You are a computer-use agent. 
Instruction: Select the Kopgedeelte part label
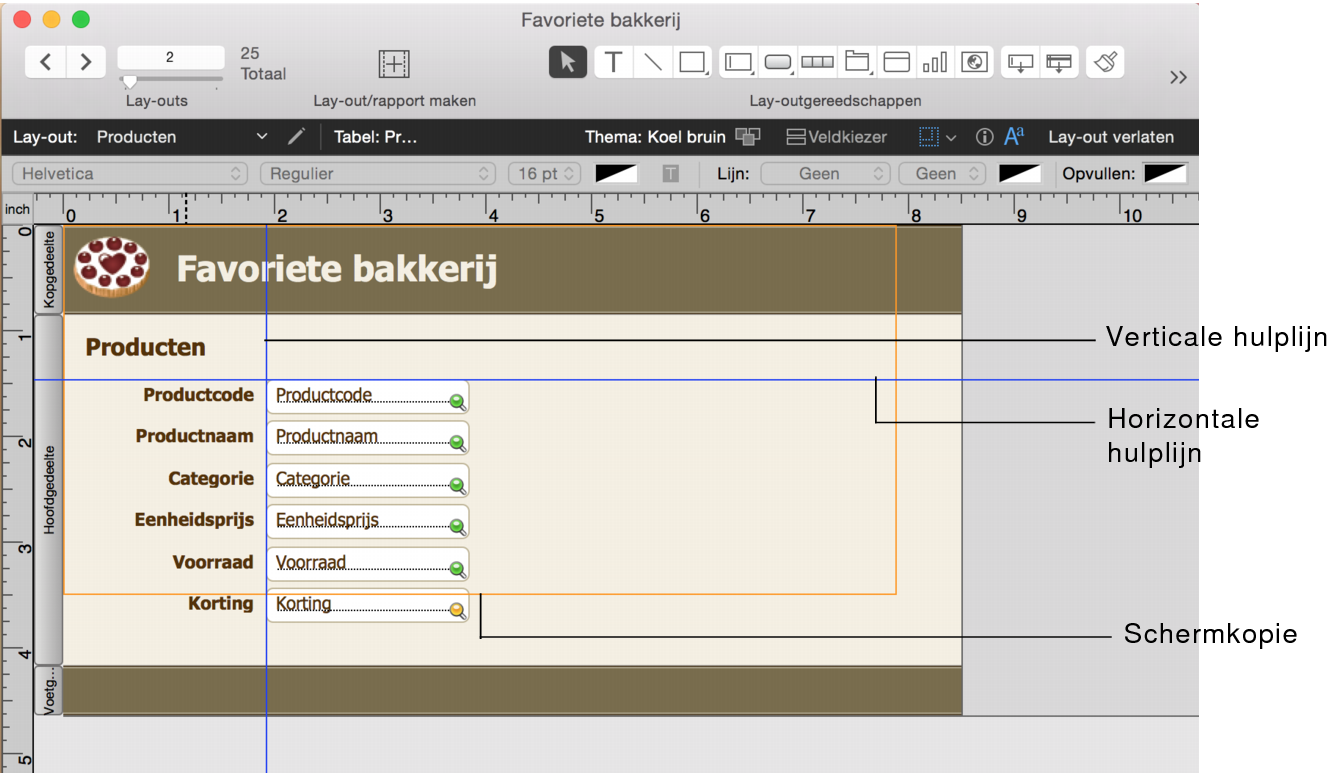pyautogui.click(x=49, y=270)
